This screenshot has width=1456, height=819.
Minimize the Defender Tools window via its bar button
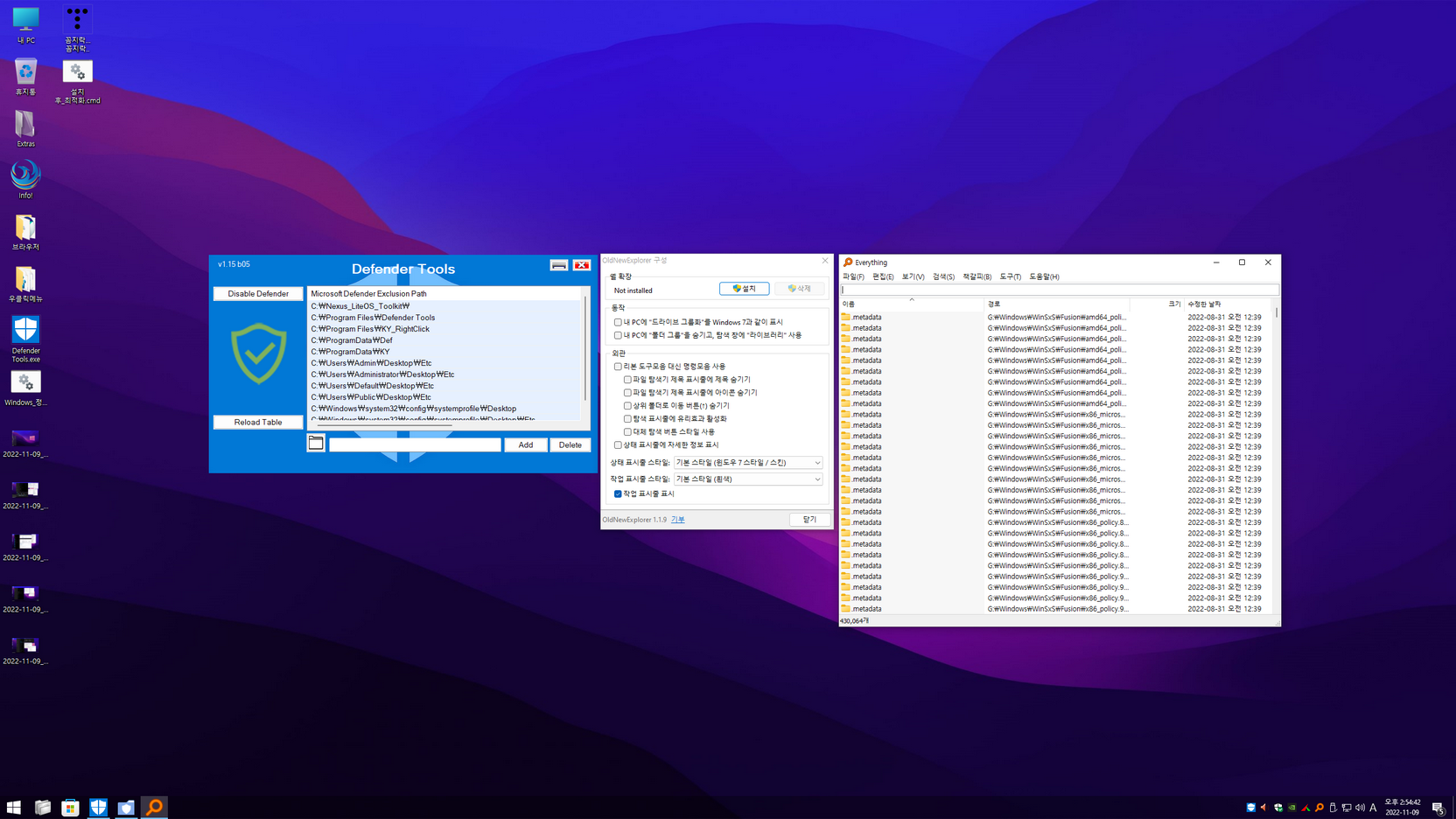(x=558, y=265)
